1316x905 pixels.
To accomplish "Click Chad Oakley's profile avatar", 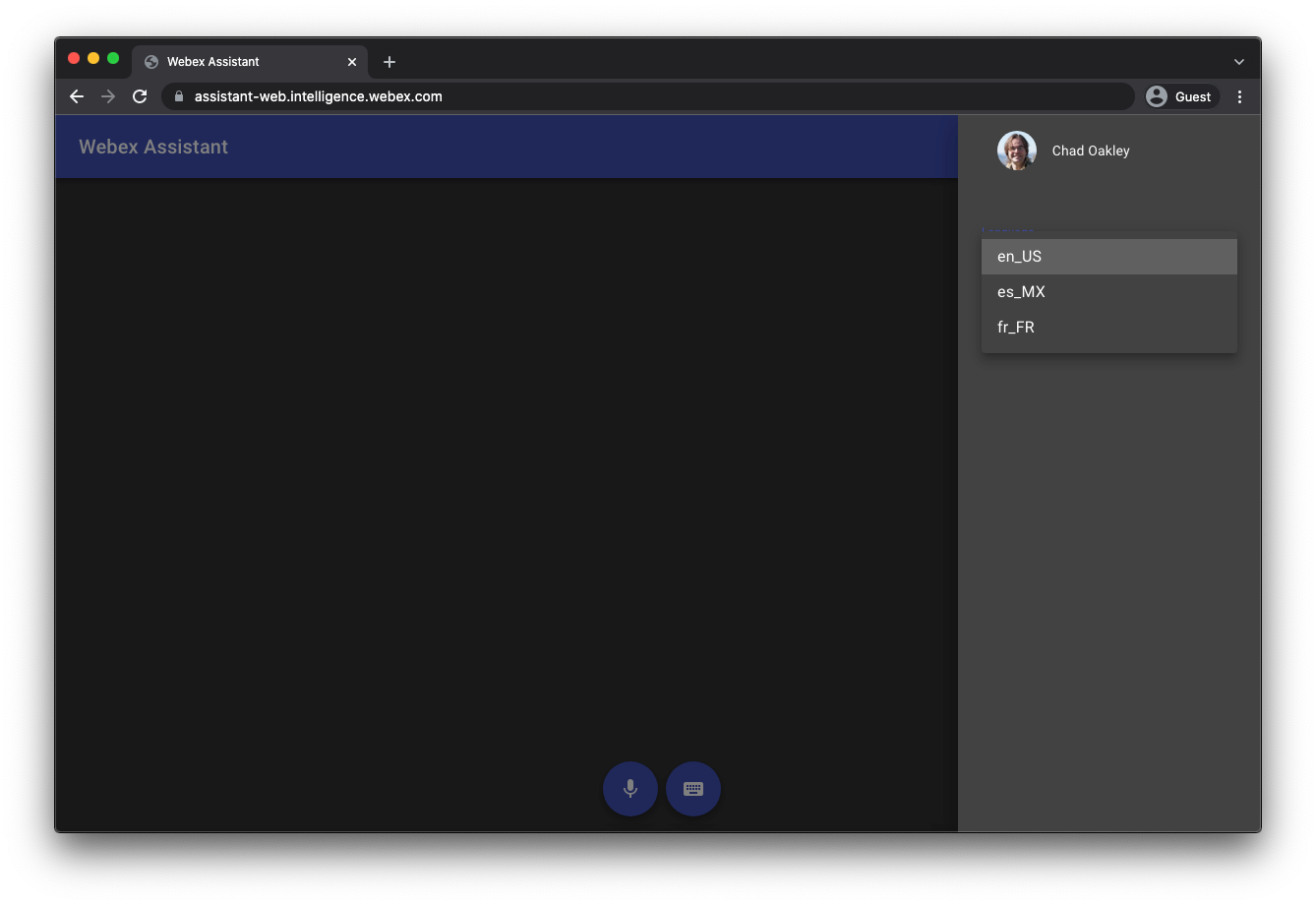I will 1017,151.
